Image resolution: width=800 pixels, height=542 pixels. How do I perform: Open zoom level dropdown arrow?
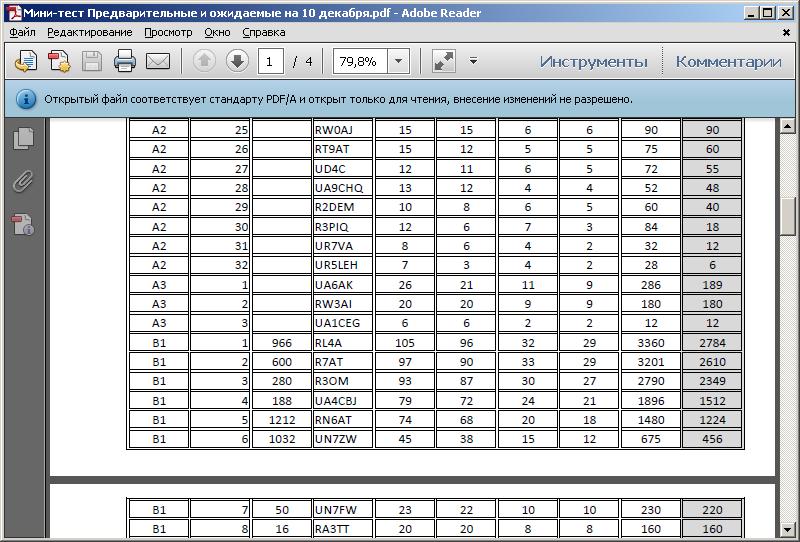pyautogui.click(x=398, y=61)
